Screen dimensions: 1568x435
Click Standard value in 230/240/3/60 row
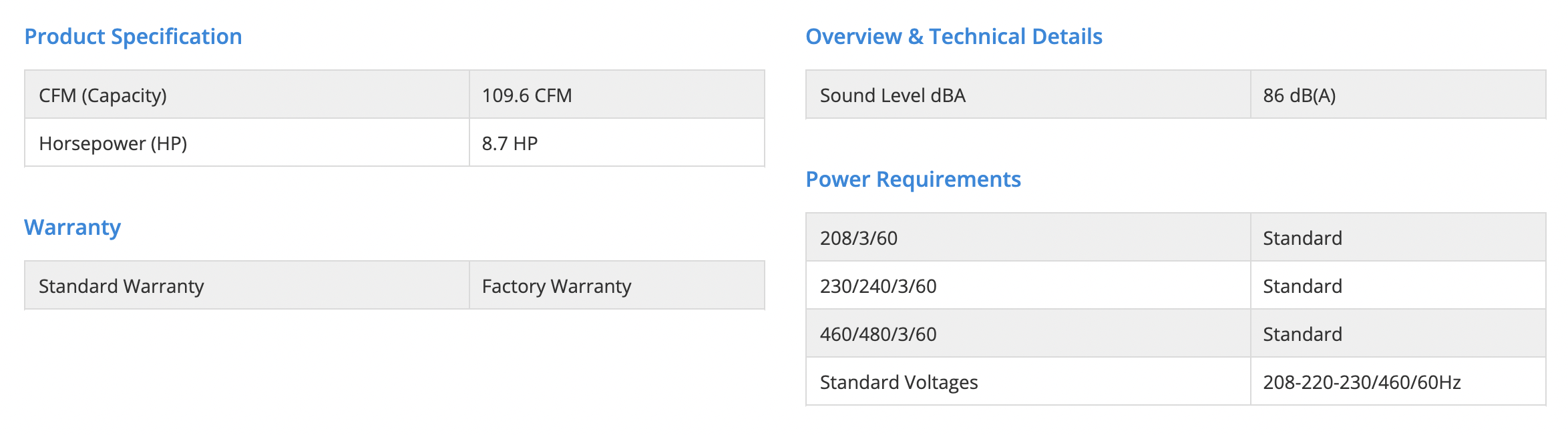(x=1302, y=286)
